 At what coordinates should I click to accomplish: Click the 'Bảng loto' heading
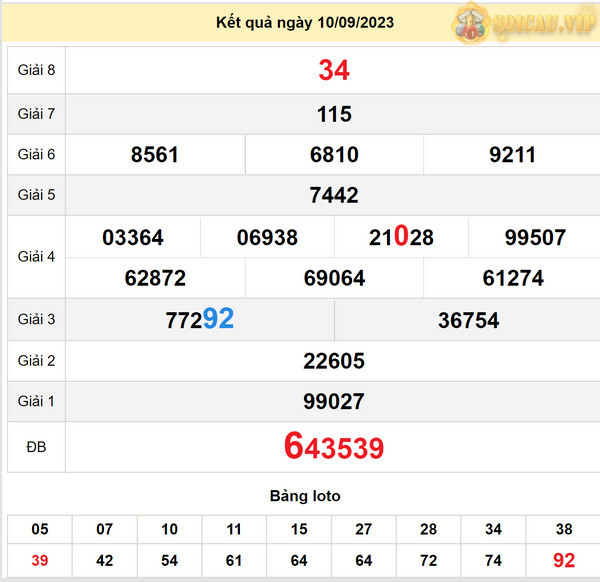305,496
